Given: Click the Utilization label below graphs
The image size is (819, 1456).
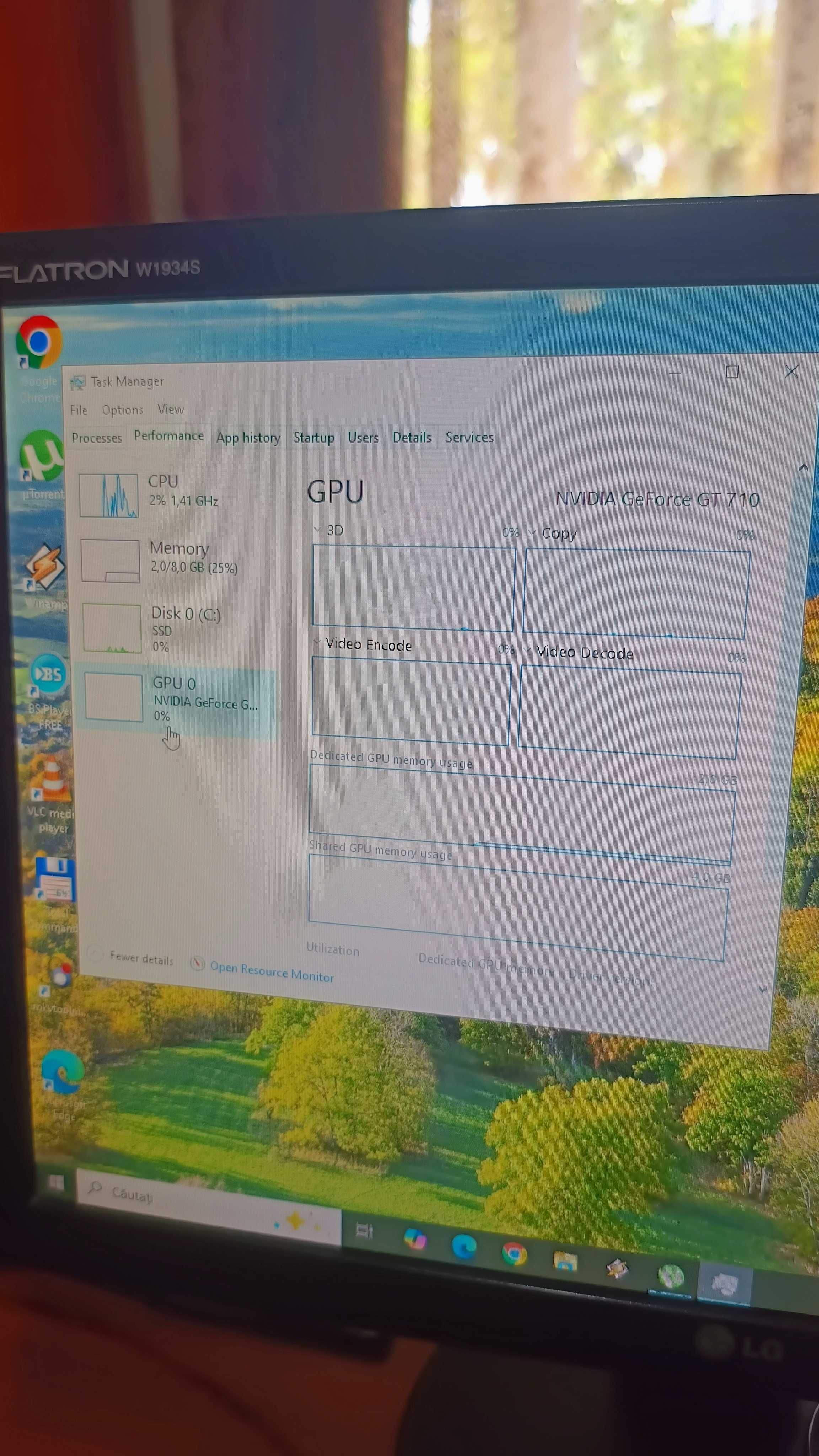Looking at the screenshot, I should pos(333,949).
